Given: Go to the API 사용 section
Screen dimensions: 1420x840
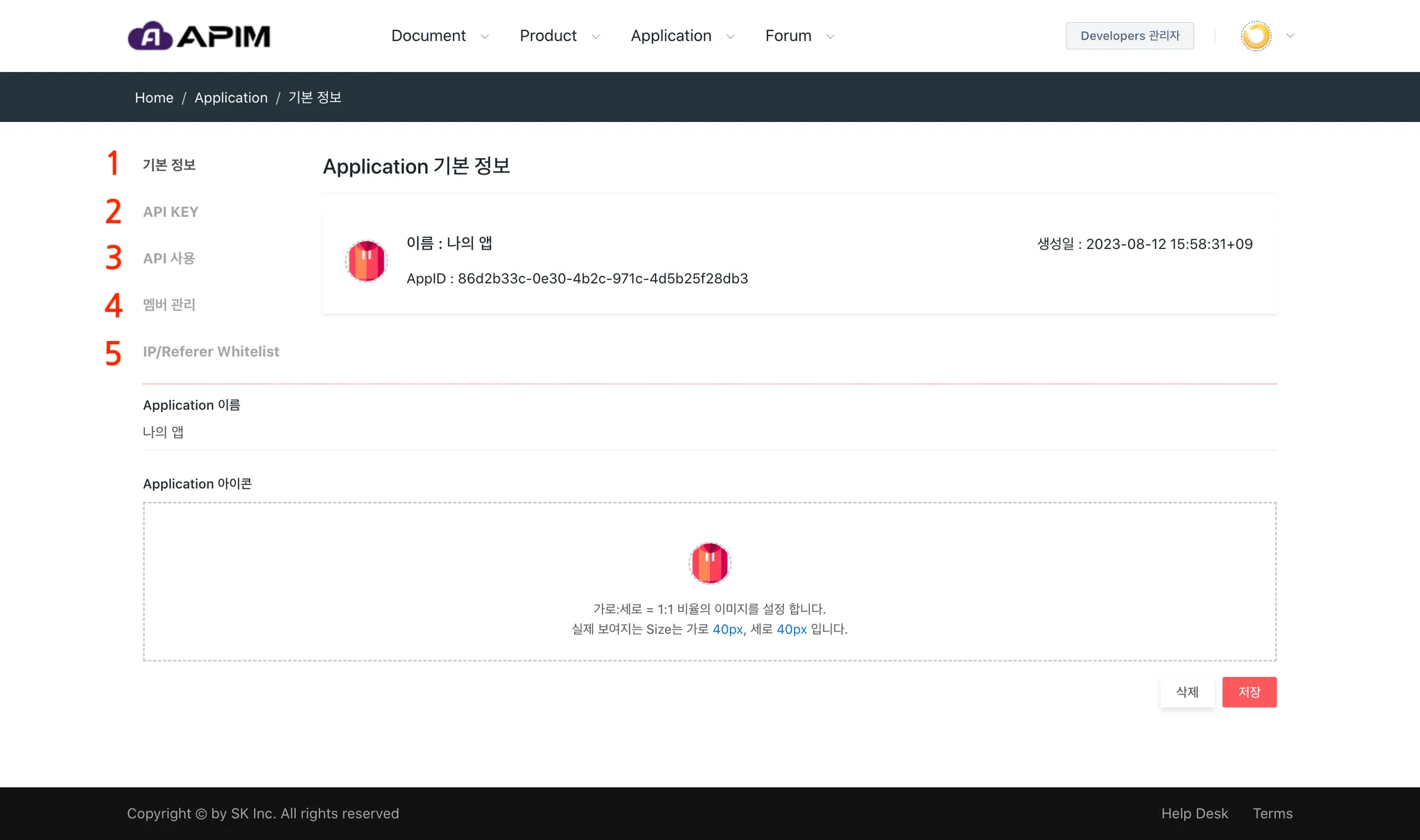Looking at the screenshot, I should coord(169,259).
